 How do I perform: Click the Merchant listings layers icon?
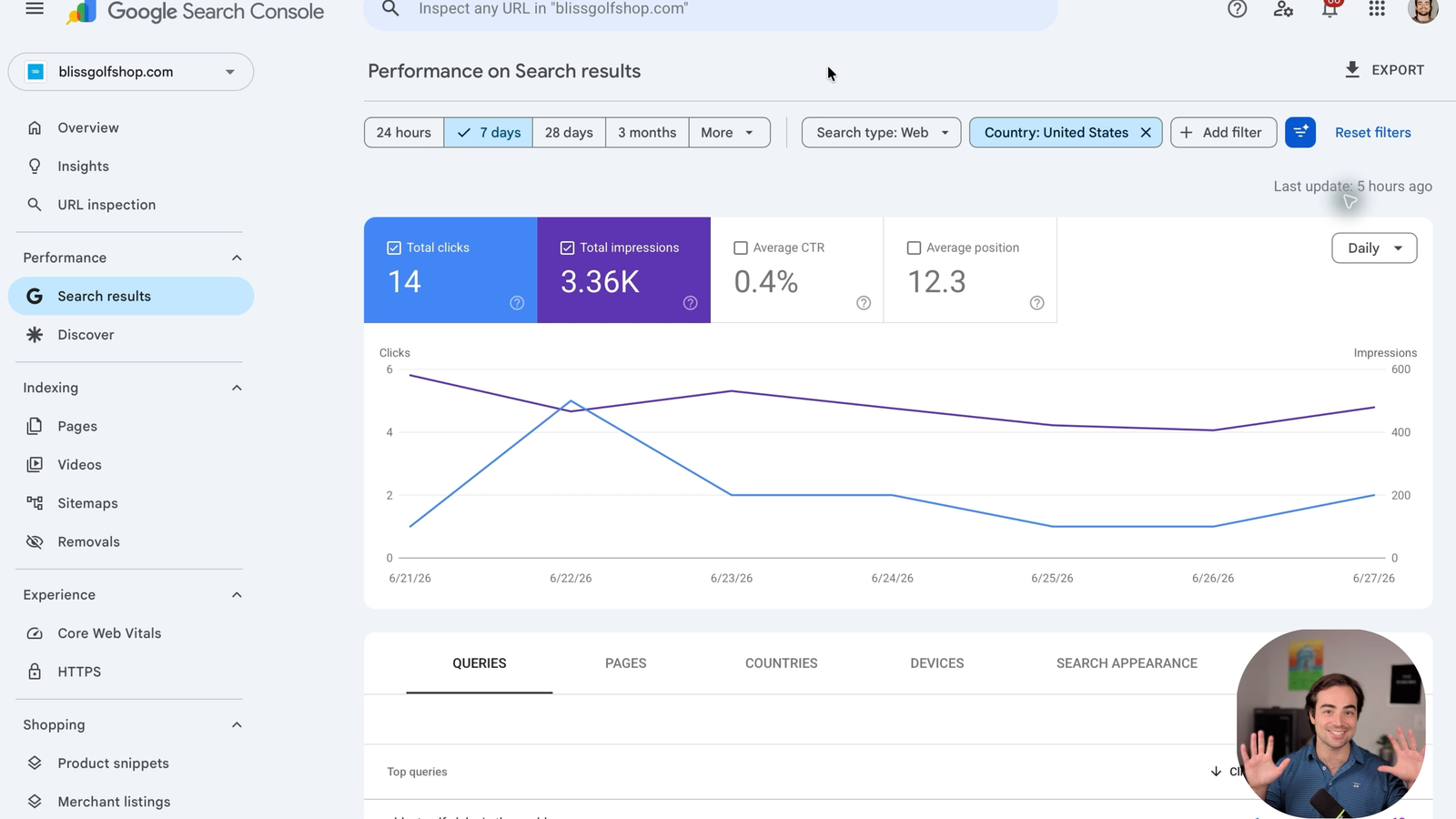35,802
